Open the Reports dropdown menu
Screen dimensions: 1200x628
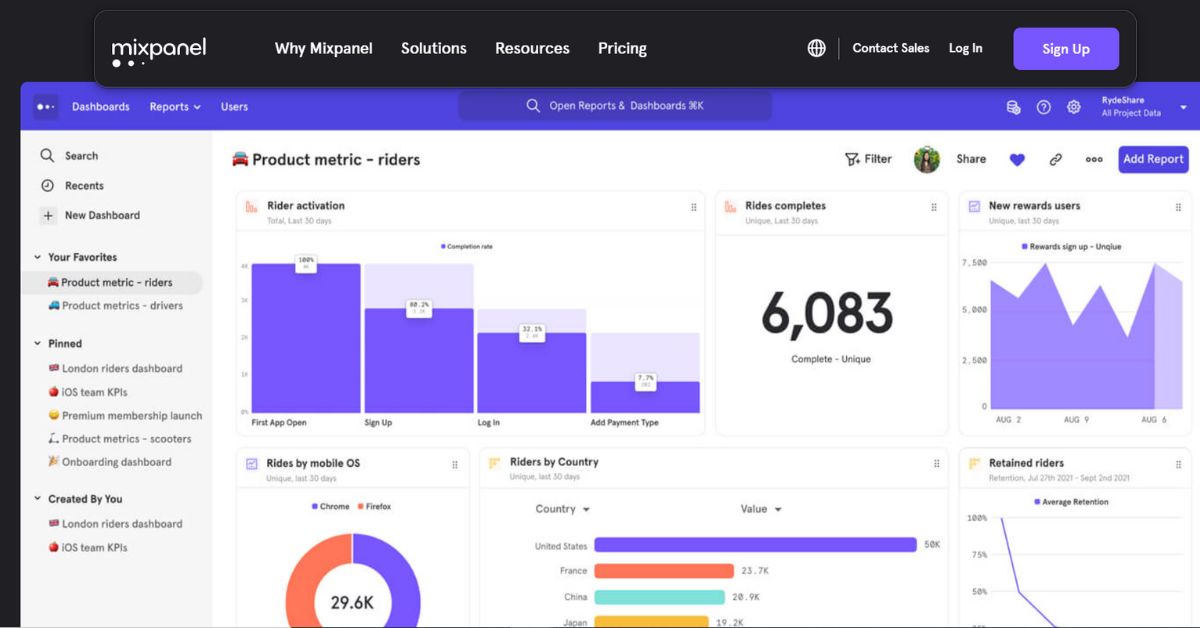[175, 107]
